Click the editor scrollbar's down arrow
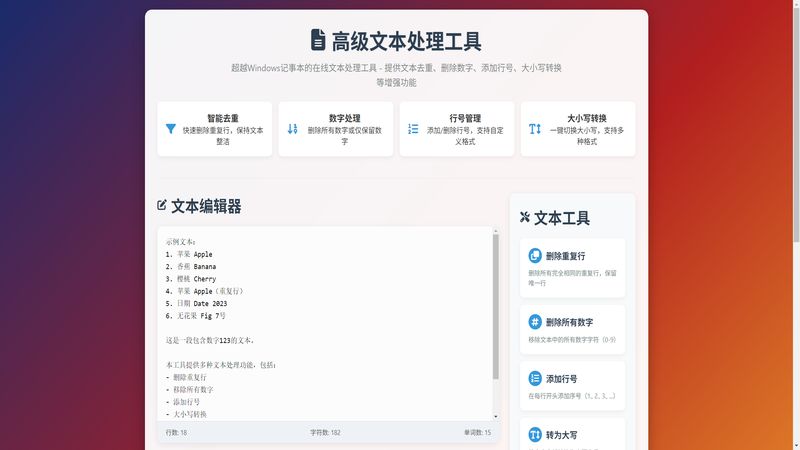The image size is (800, 450). [494, 415]
